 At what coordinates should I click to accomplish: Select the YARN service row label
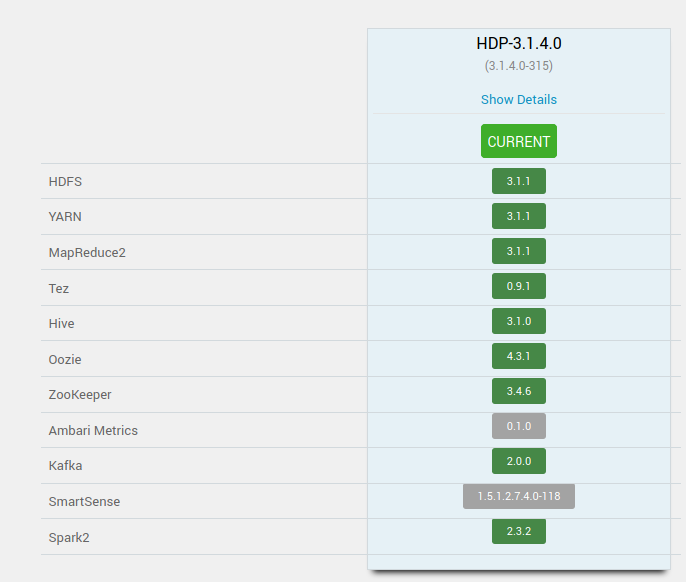[x=65, y=217]
